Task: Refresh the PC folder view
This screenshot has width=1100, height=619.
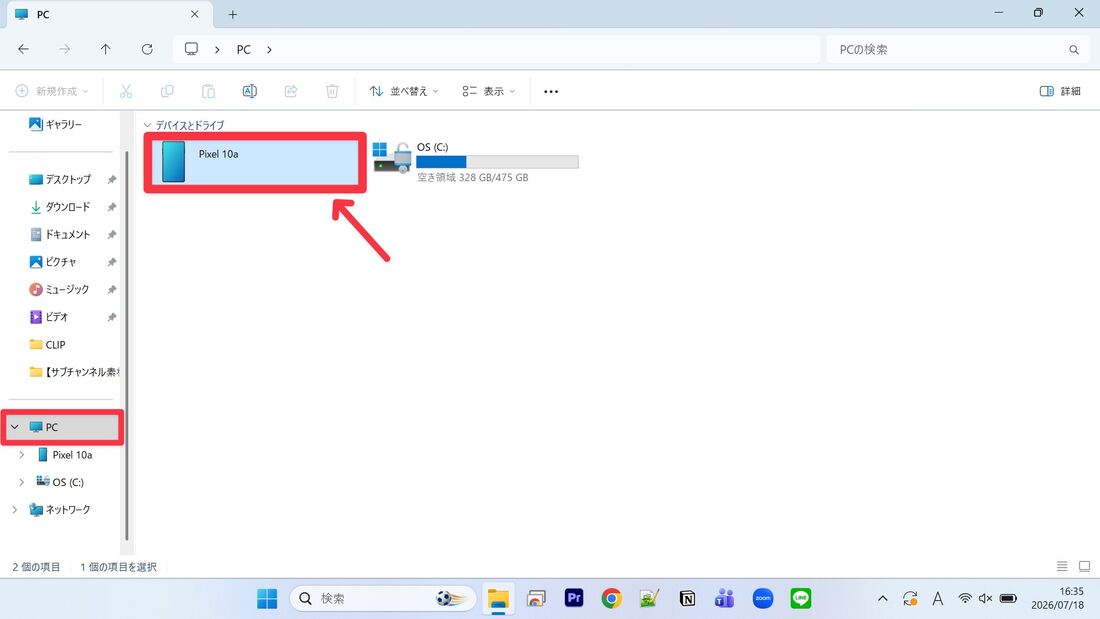Action: [x=147, y=49]
